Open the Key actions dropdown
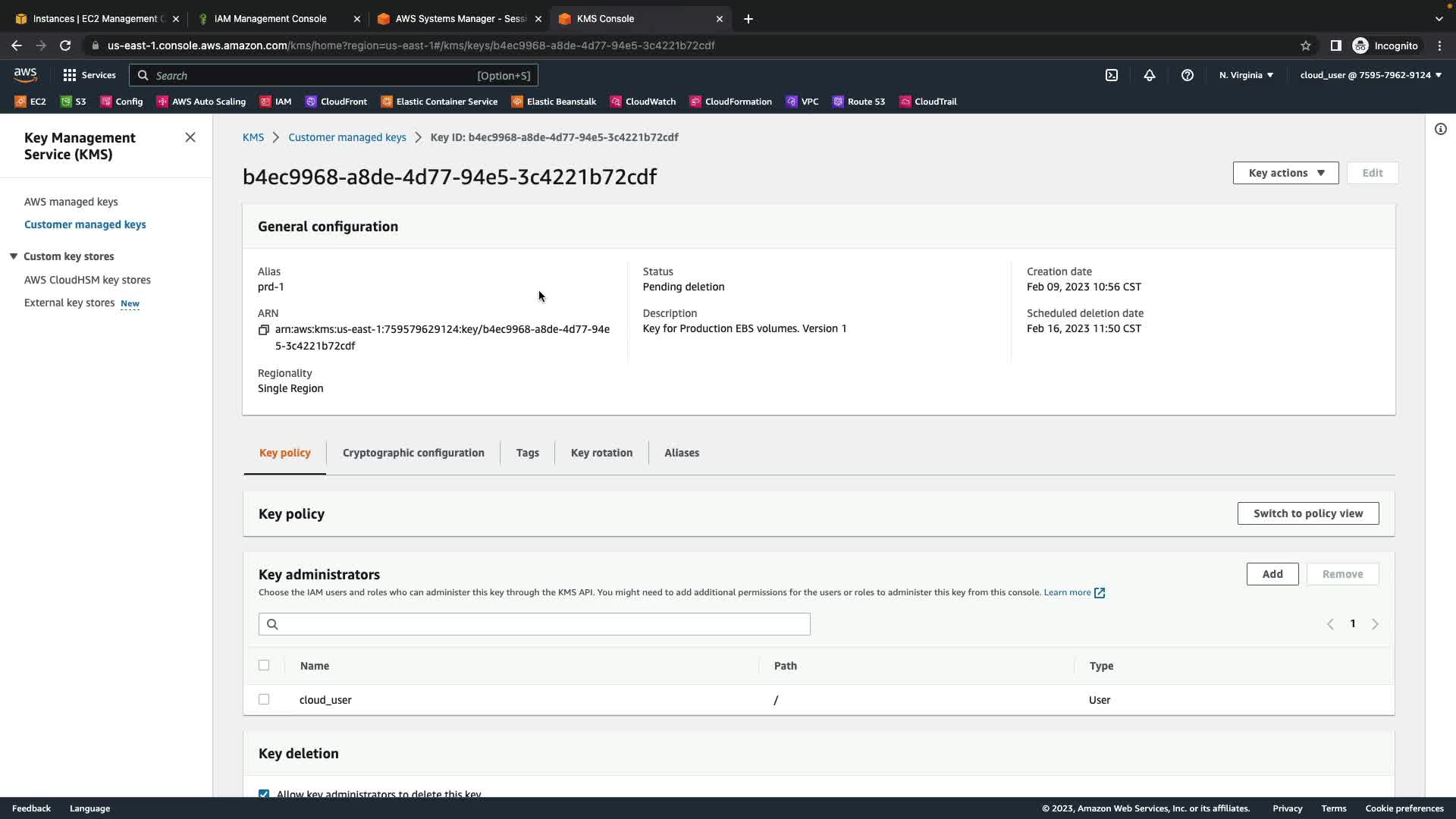The height and width of the screenshot is (819, 1456). [1285, 173]
